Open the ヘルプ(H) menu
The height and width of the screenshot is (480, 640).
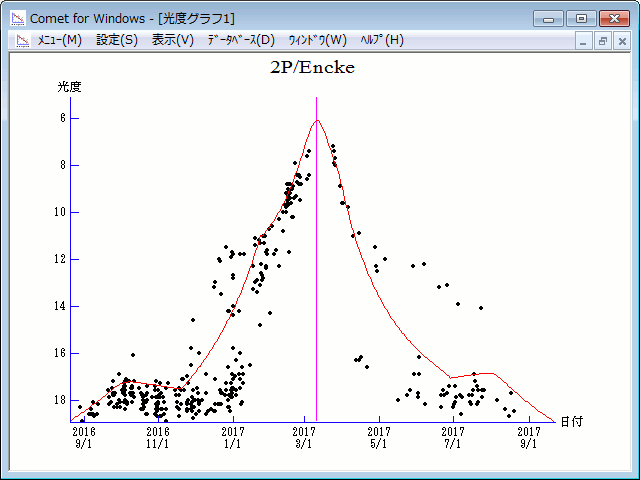click(382, 40)
